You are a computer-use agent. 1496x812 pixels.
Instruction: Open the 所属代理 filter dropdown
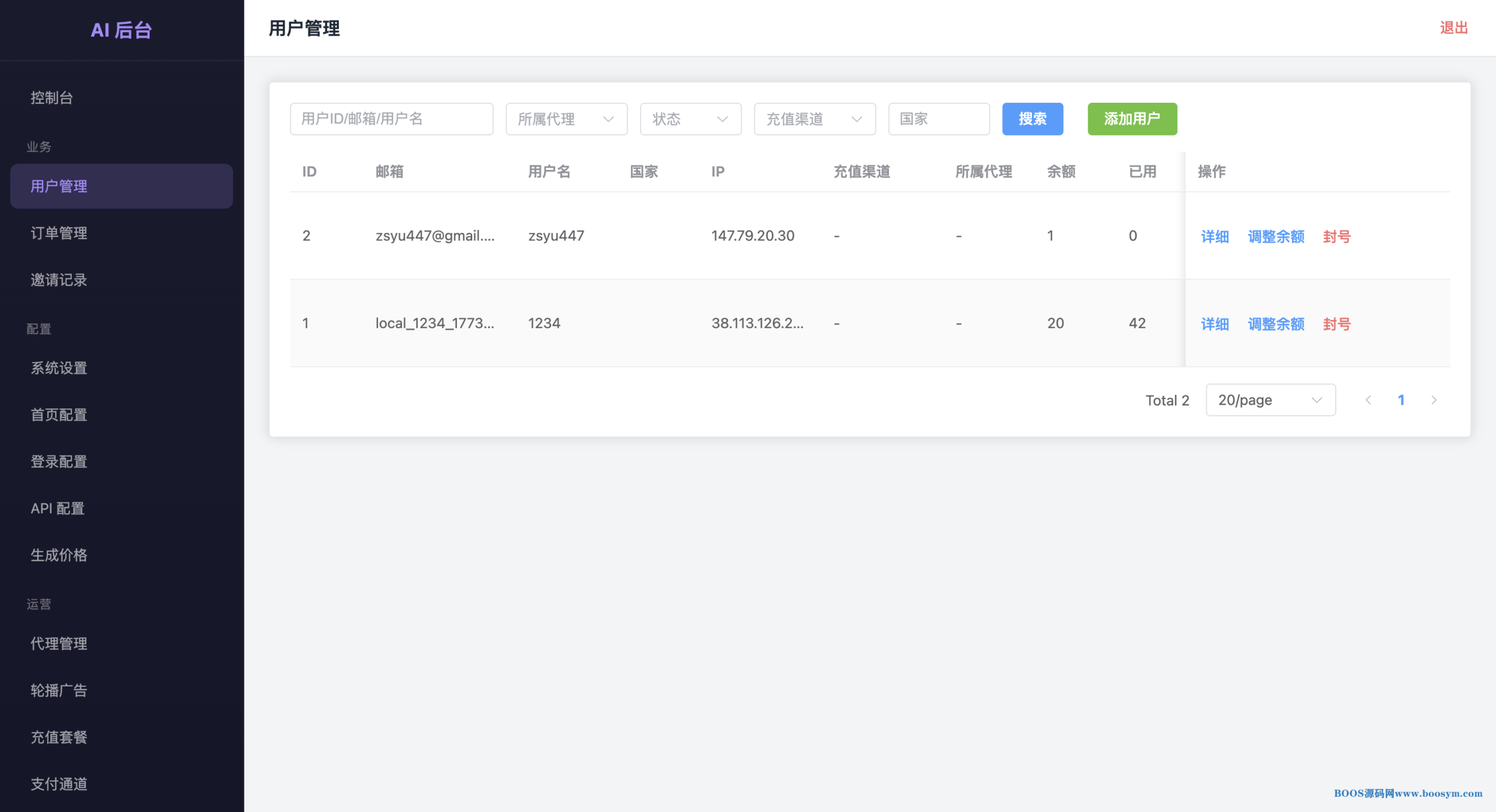point(566,119)
